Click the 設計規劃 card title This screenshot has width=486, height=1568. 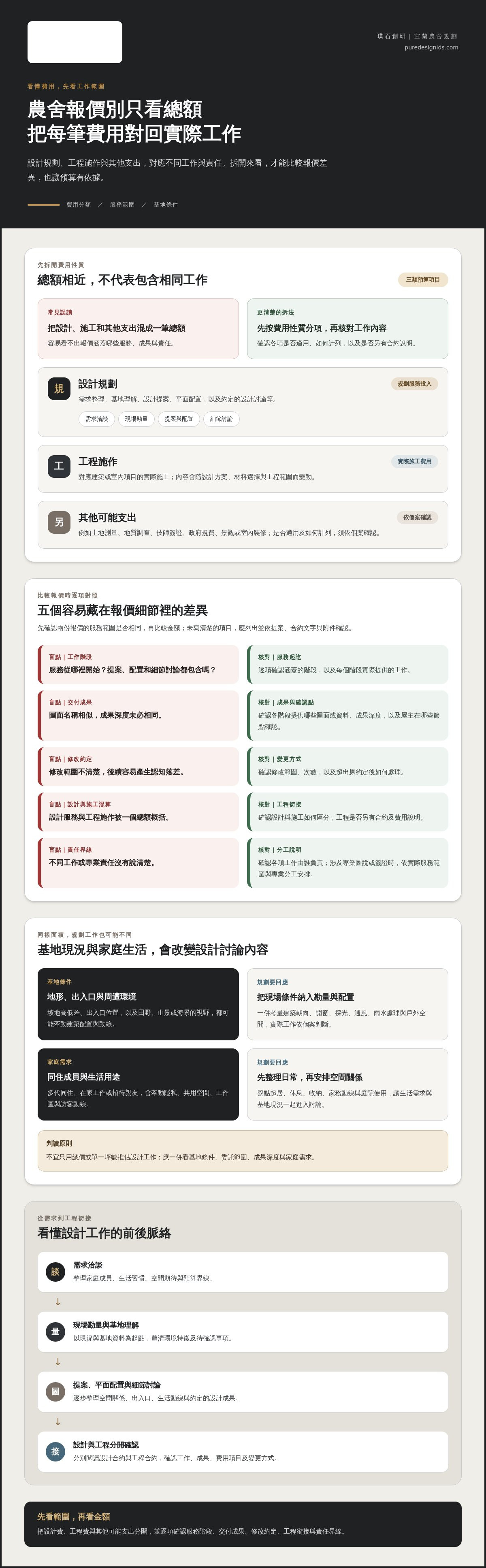(x=98, y=384)
